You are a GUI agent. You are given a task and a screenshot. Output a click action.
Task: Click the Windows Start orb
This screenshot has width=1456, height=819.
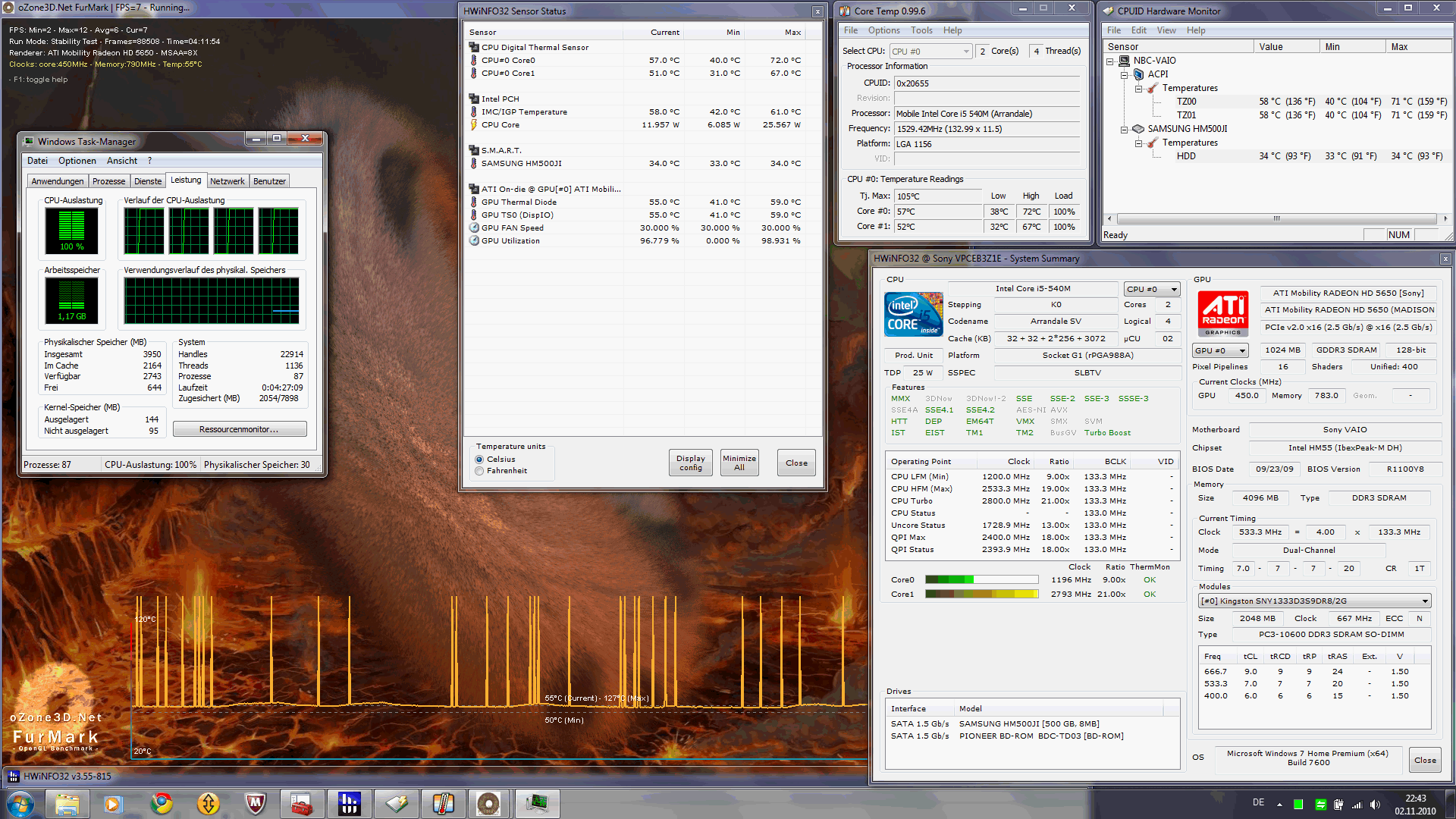tap(20, 803)
